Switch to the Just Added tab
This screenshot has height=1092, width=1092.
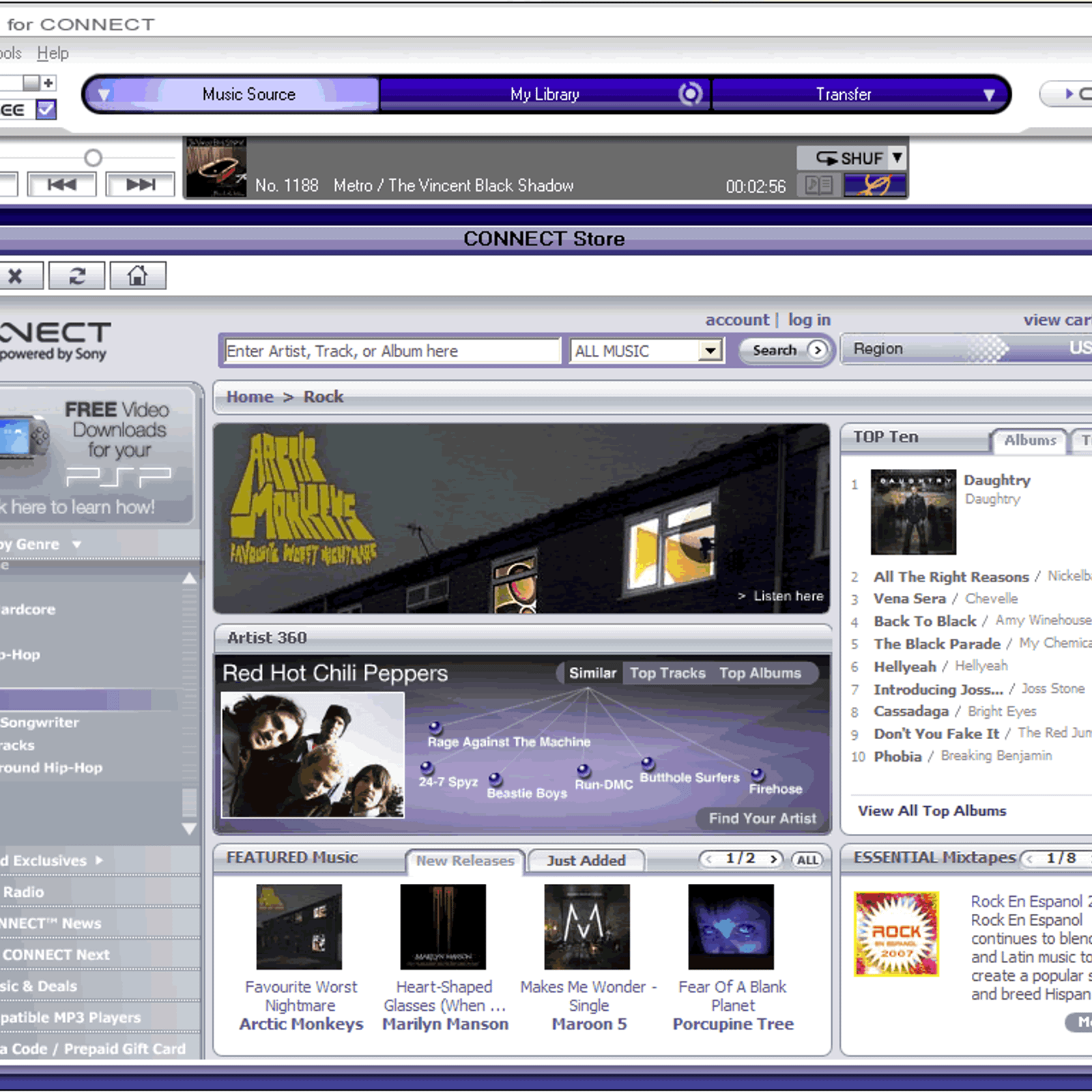586,860
